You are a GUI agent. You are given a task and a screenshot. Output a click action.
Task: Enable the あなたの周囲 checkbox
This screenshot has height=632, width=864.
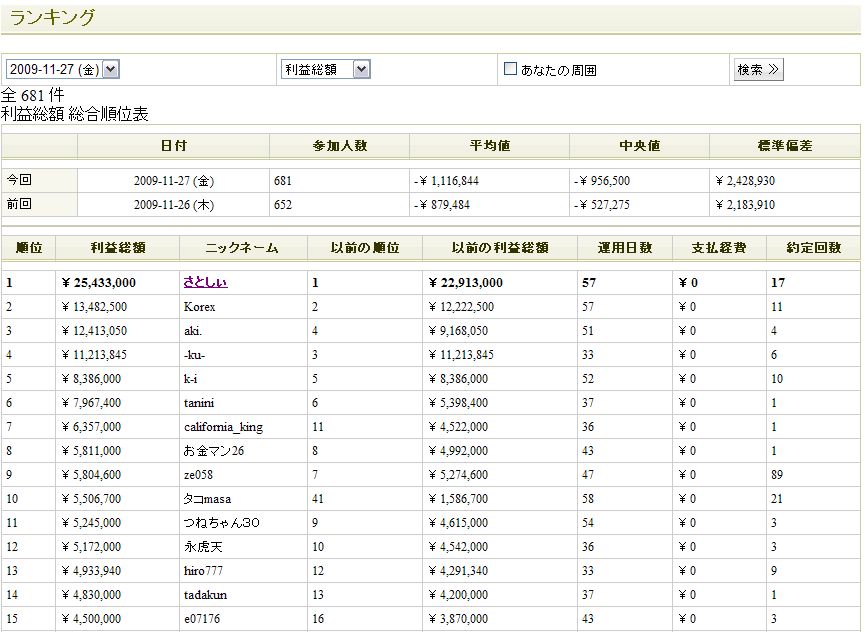click(510, 69)
